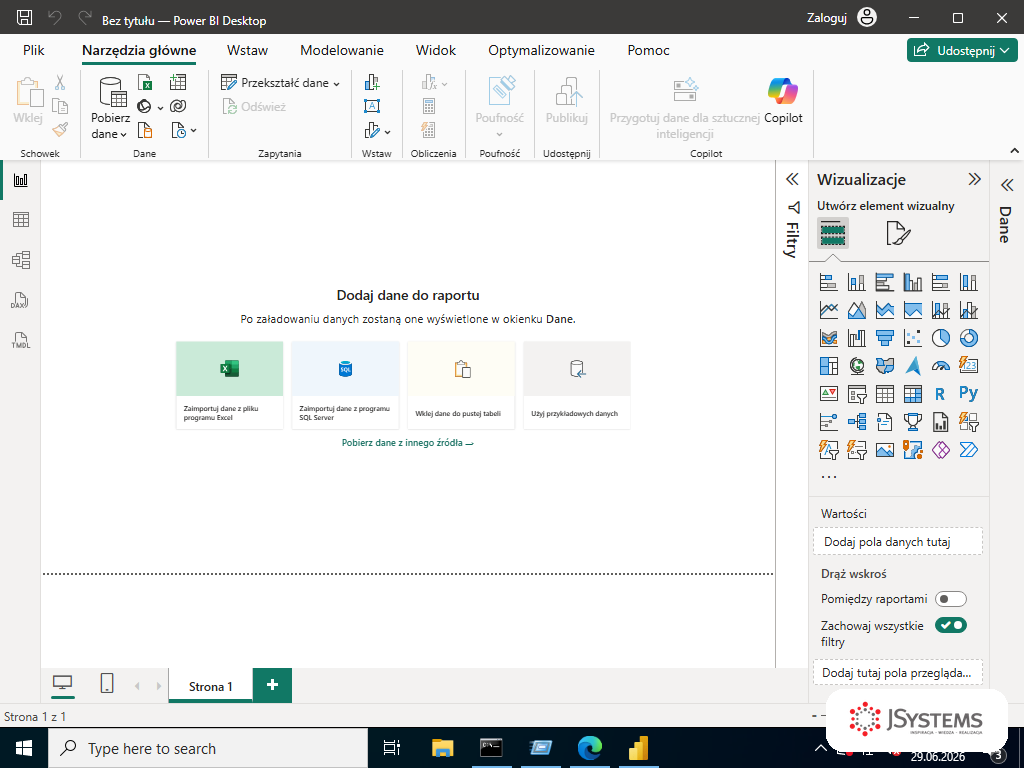1024x768 pixels.
Task: Click the Enter data table icon in the ribbon
Action: tap(178, 82)
